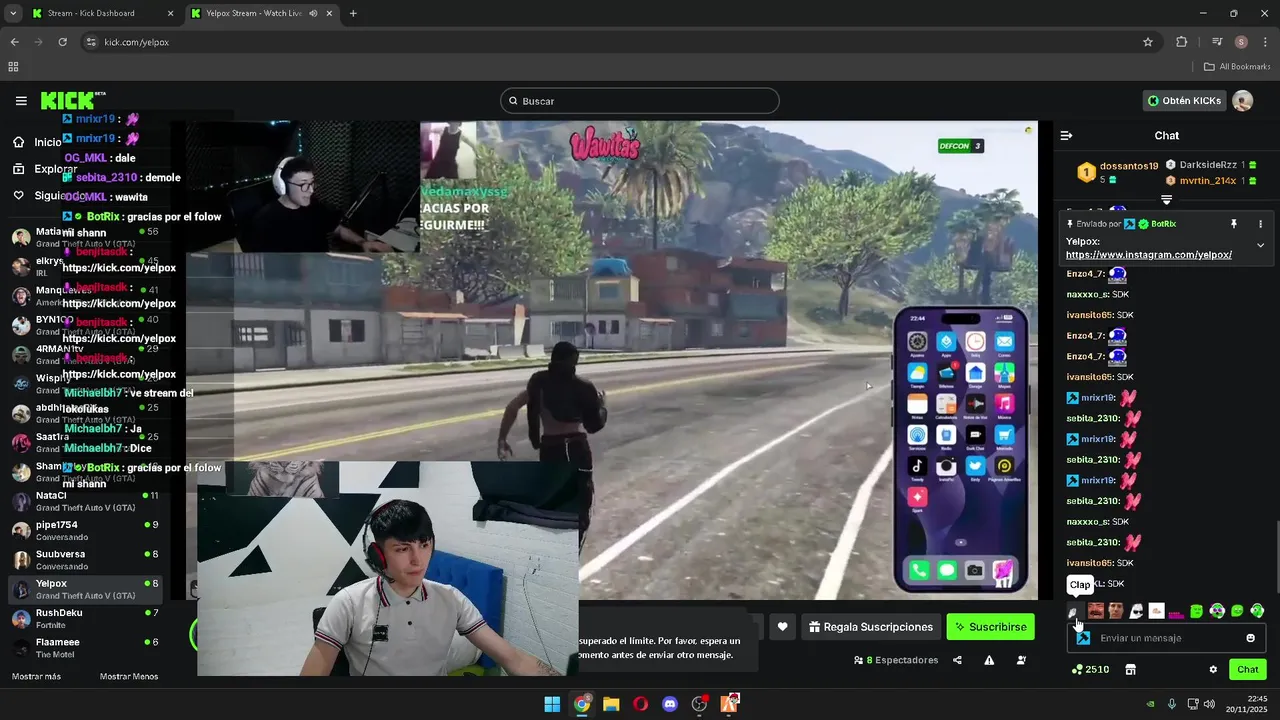
Task: Open a new browser tab
Action: point(353,13)
